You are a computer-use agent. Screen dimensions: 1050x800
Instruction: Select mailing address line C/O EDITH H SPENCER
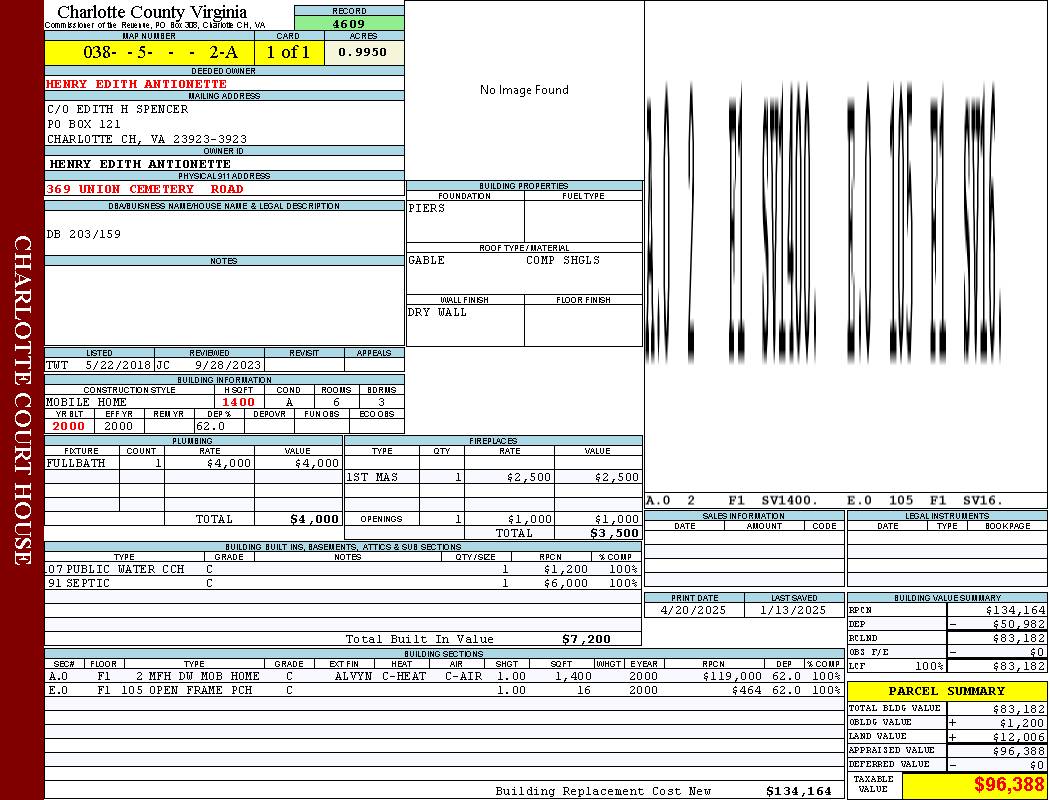(117, 108)
